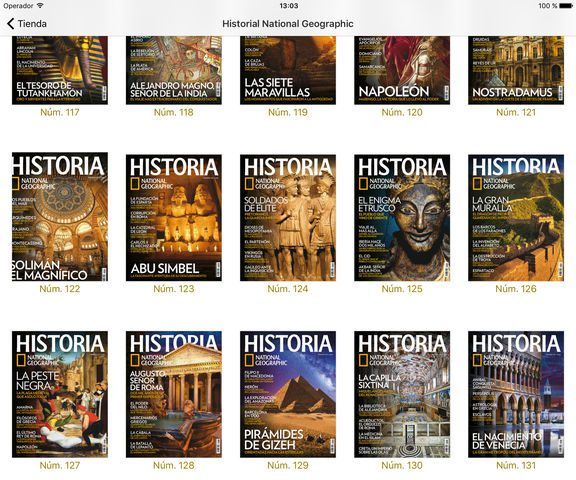
Task: Open Pirámides de Gizeh cover
Action: [288, 394]
